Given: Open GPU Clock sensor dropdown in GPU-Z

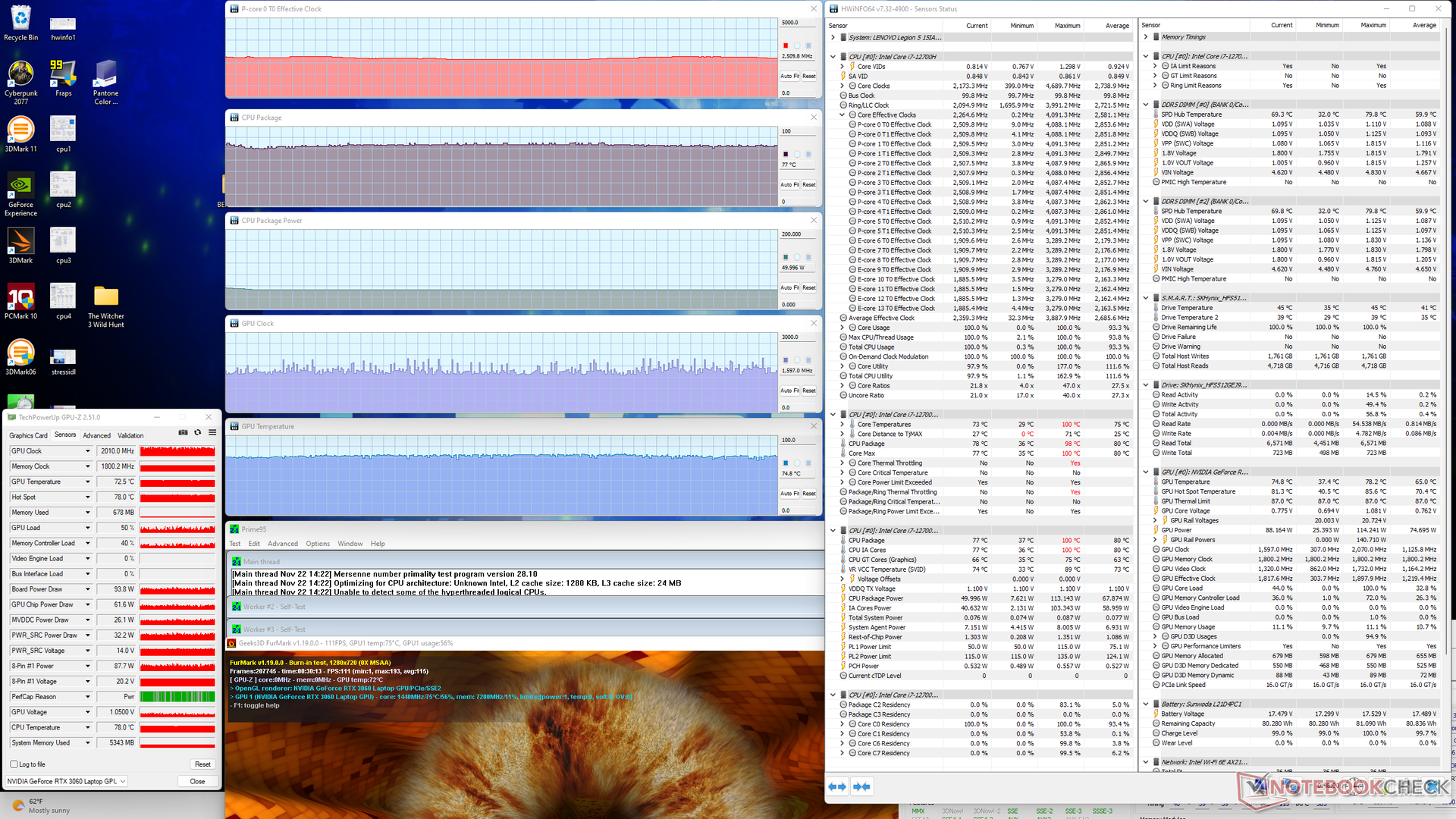Looking at the screenshot, I should pyautogui.click(x=87, y=451).
